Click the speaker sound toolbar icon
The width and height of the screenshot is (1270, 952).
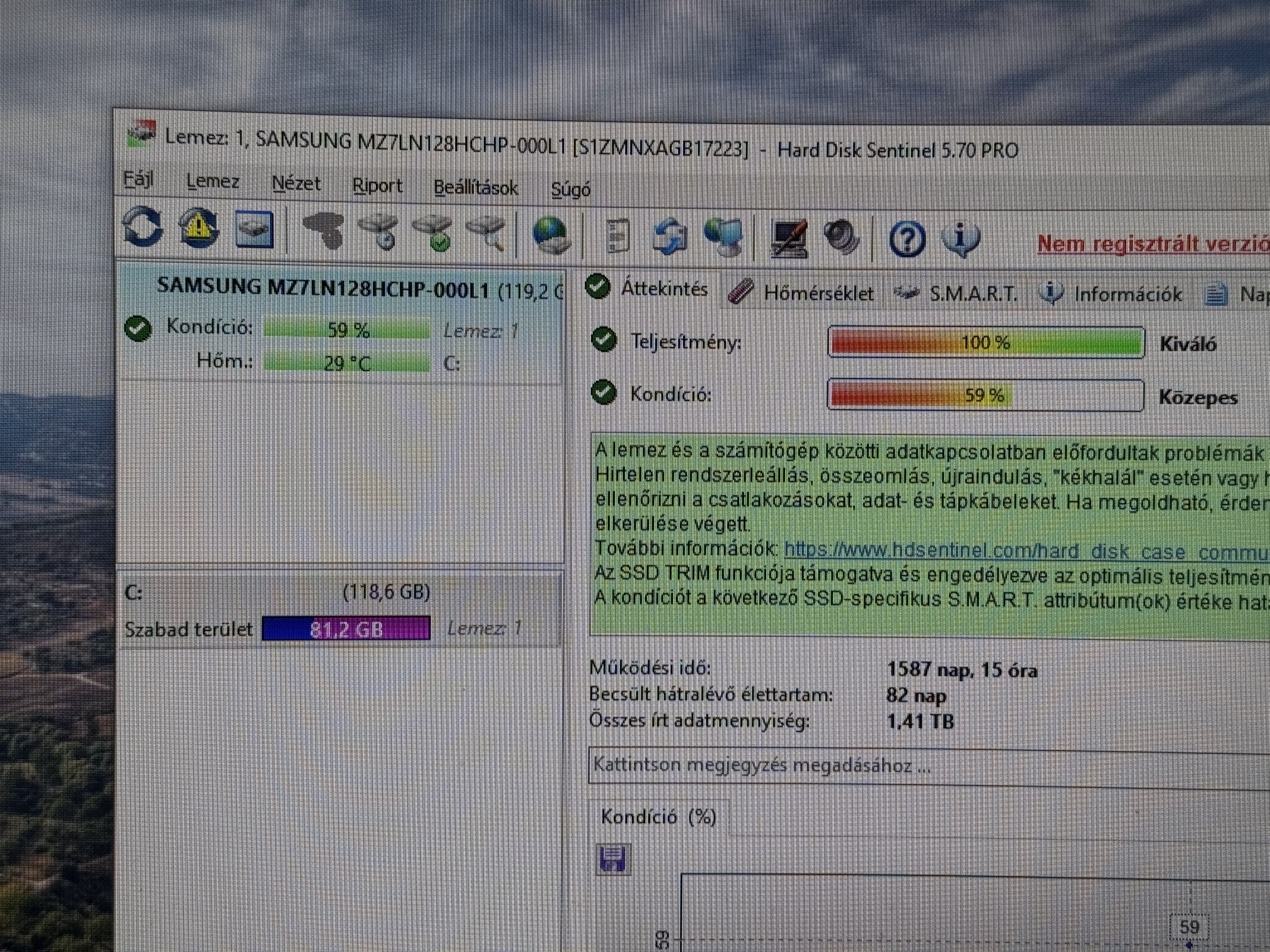pos(842,238)
